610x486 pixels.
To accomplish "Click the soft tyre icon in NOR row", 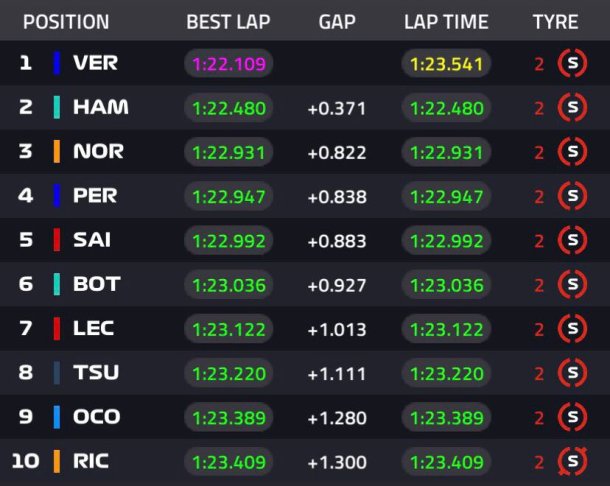I will pos(572,152).
